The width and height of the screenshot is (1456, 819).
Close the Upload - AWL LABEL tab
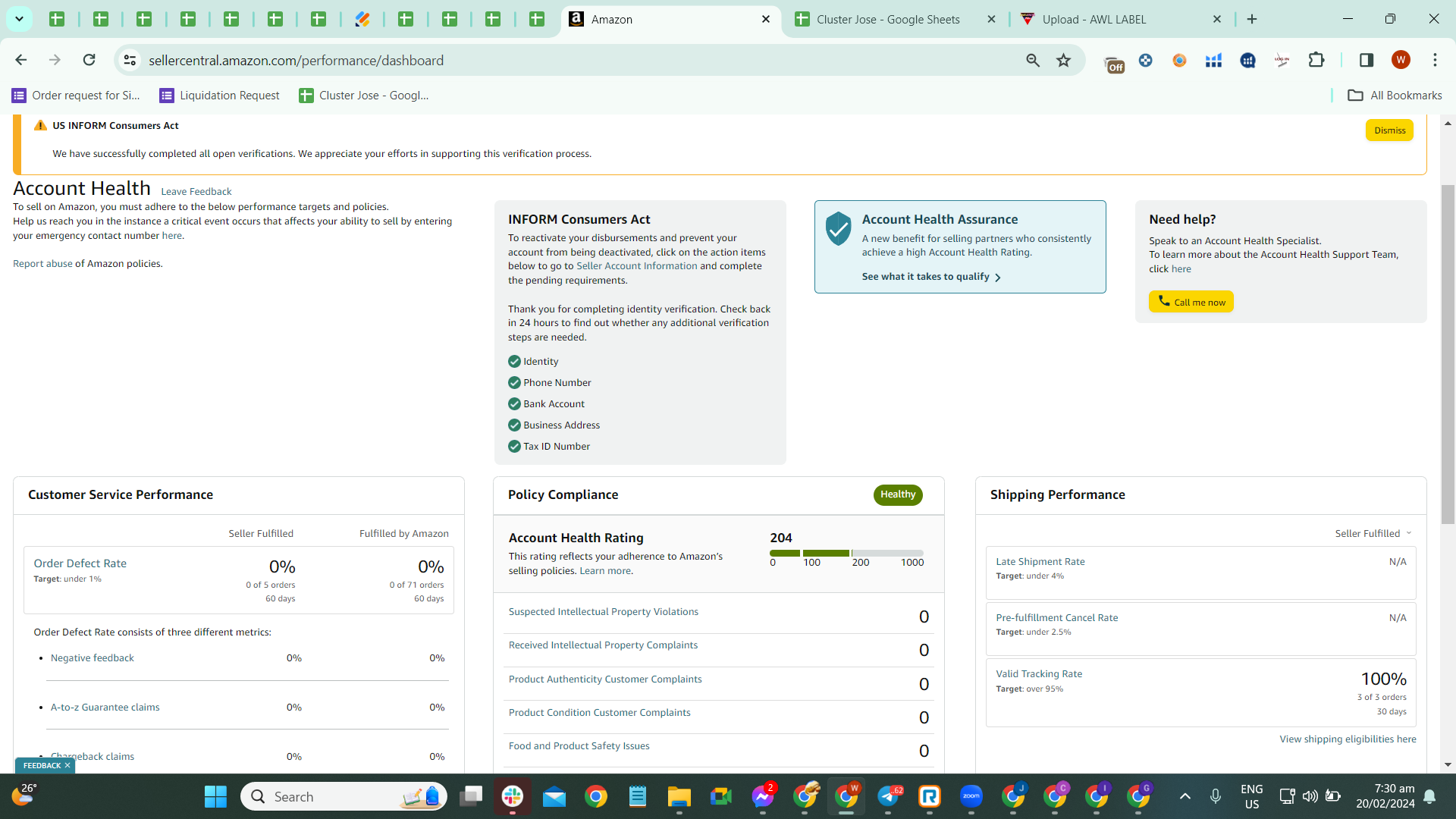click(1217, 19)
